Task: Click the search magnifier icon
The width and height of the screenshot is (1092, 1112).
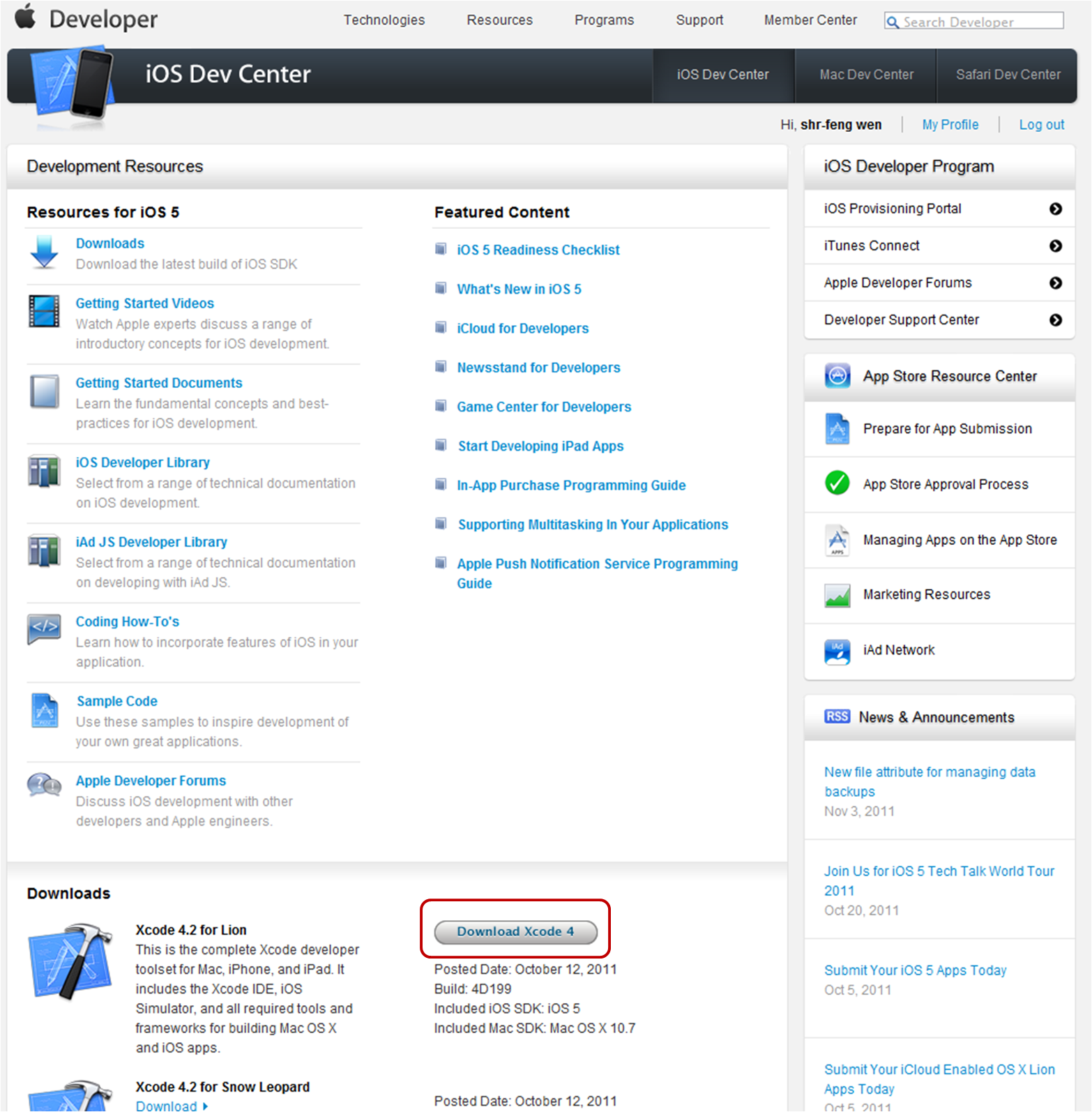Action: click(893, 22)
